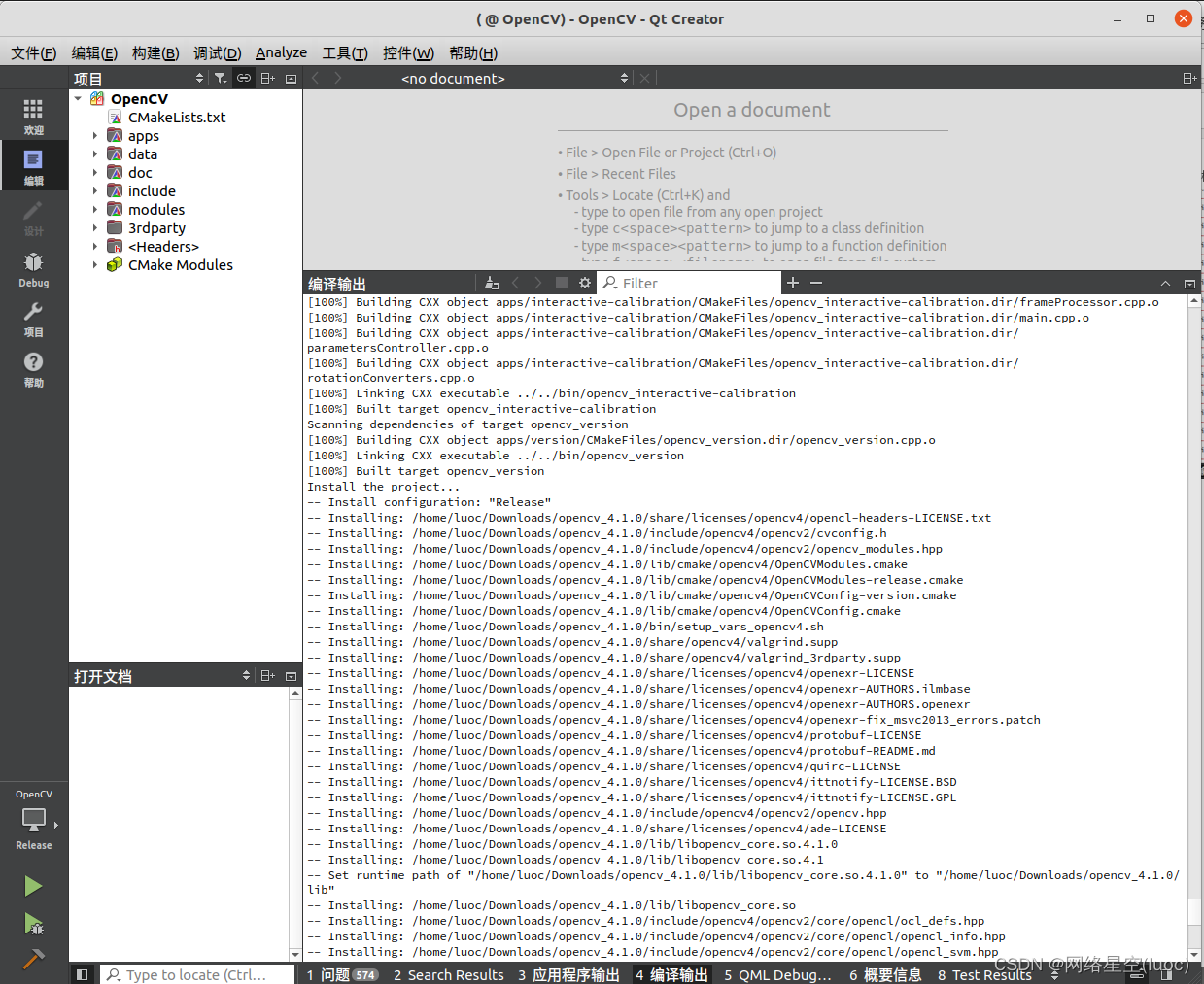
Task: Switch to 3 应用程序输出 tab
Action: [568, 974]
